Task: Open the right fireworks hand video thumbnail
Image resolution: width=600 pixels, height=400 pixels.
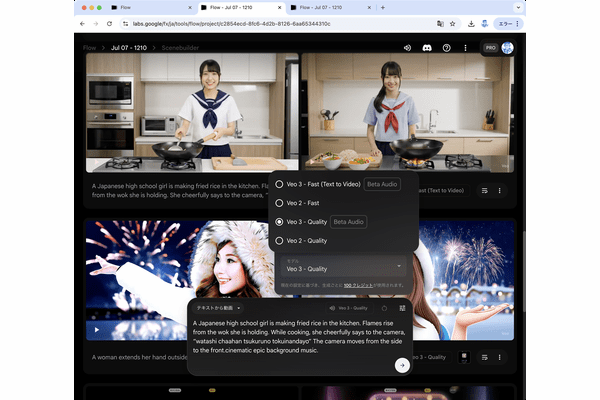Action: pyautogui.click(x=465, y=280)
